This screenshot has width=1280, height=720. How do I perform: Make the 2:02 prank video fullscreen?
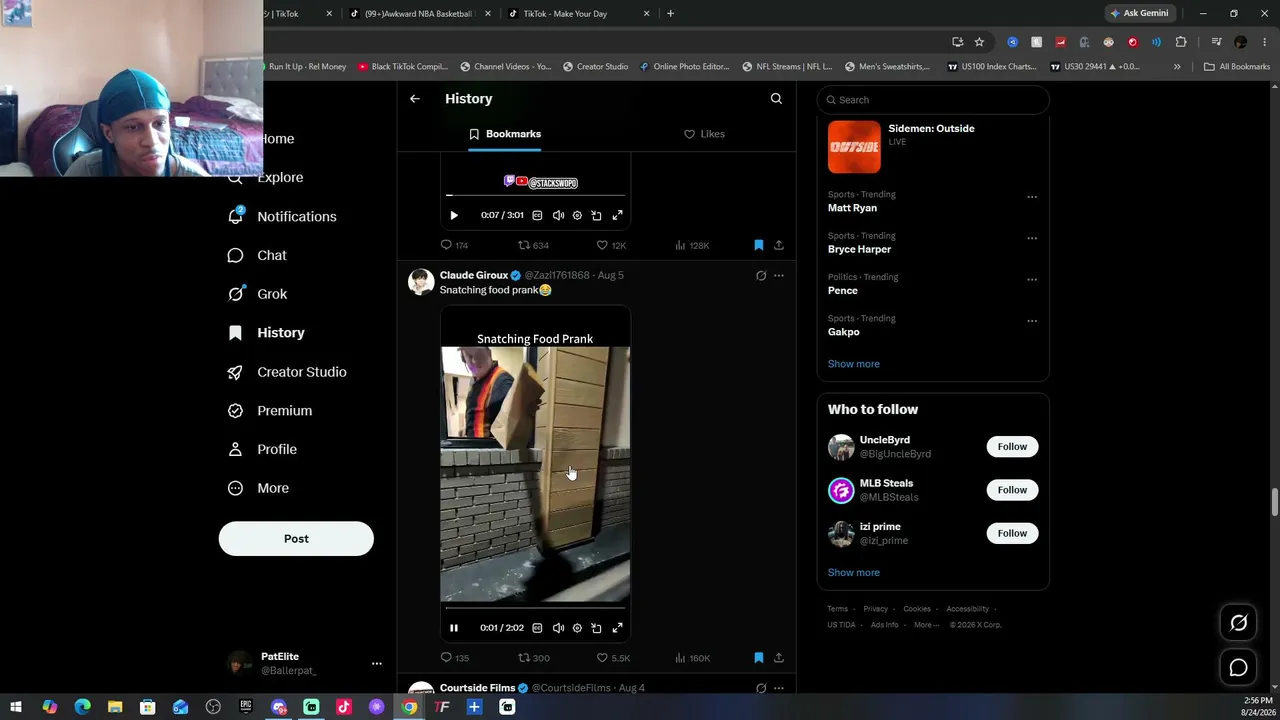617,628
